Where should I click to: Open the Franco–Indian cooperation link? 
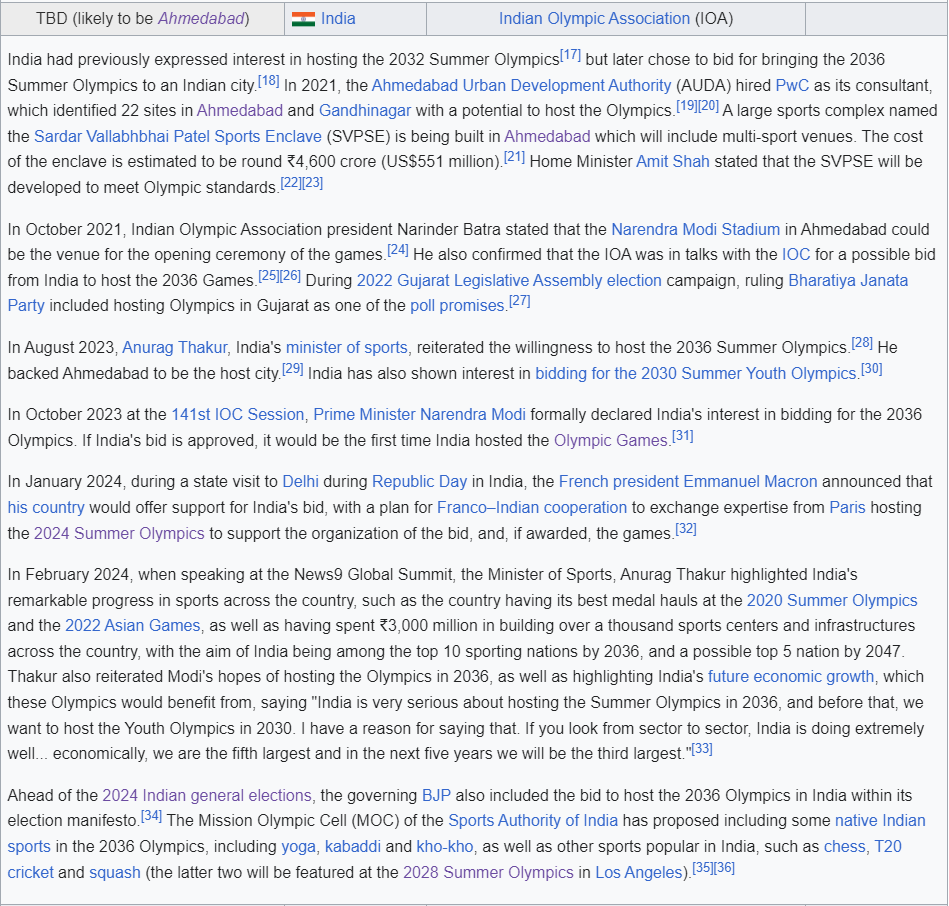(531, 507)
